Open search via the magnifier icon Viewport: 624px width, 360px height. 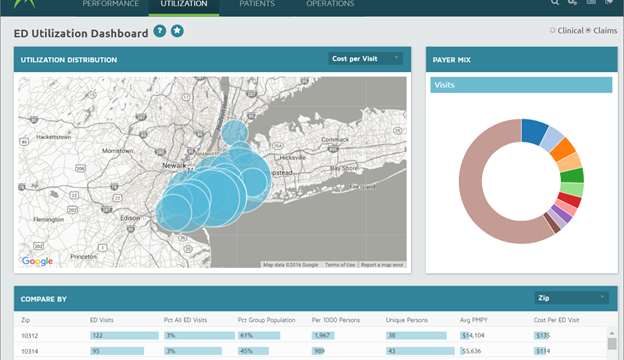[x=555, y=2]
